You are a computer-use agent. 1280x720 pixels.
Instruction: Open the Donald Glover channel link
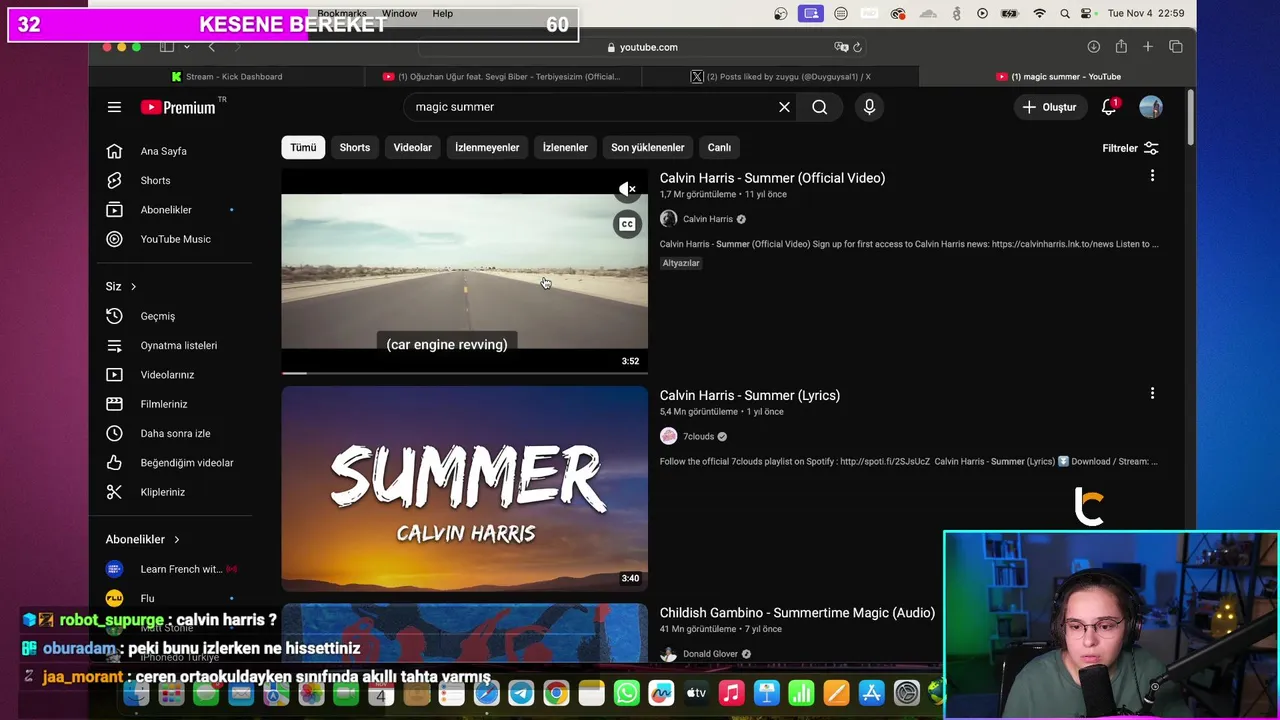click(710, 654)
